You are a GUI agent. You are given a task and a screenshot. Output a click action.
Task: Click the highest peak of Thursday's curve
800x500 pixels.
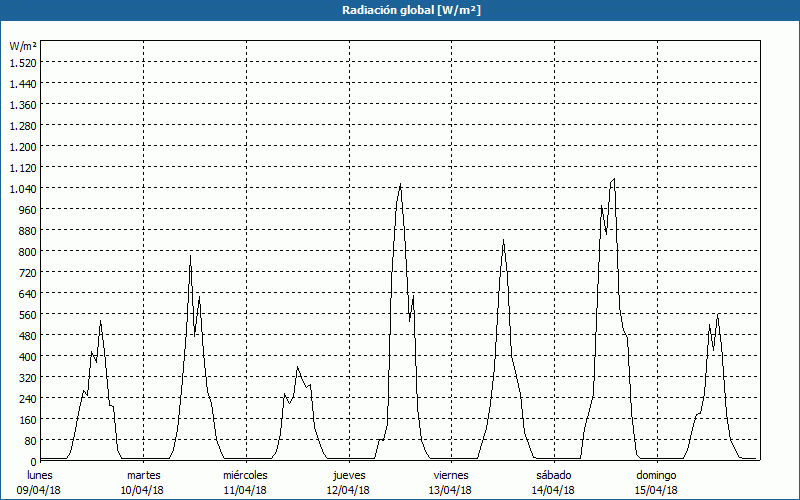pyautogui.click(x=401, y=184)
